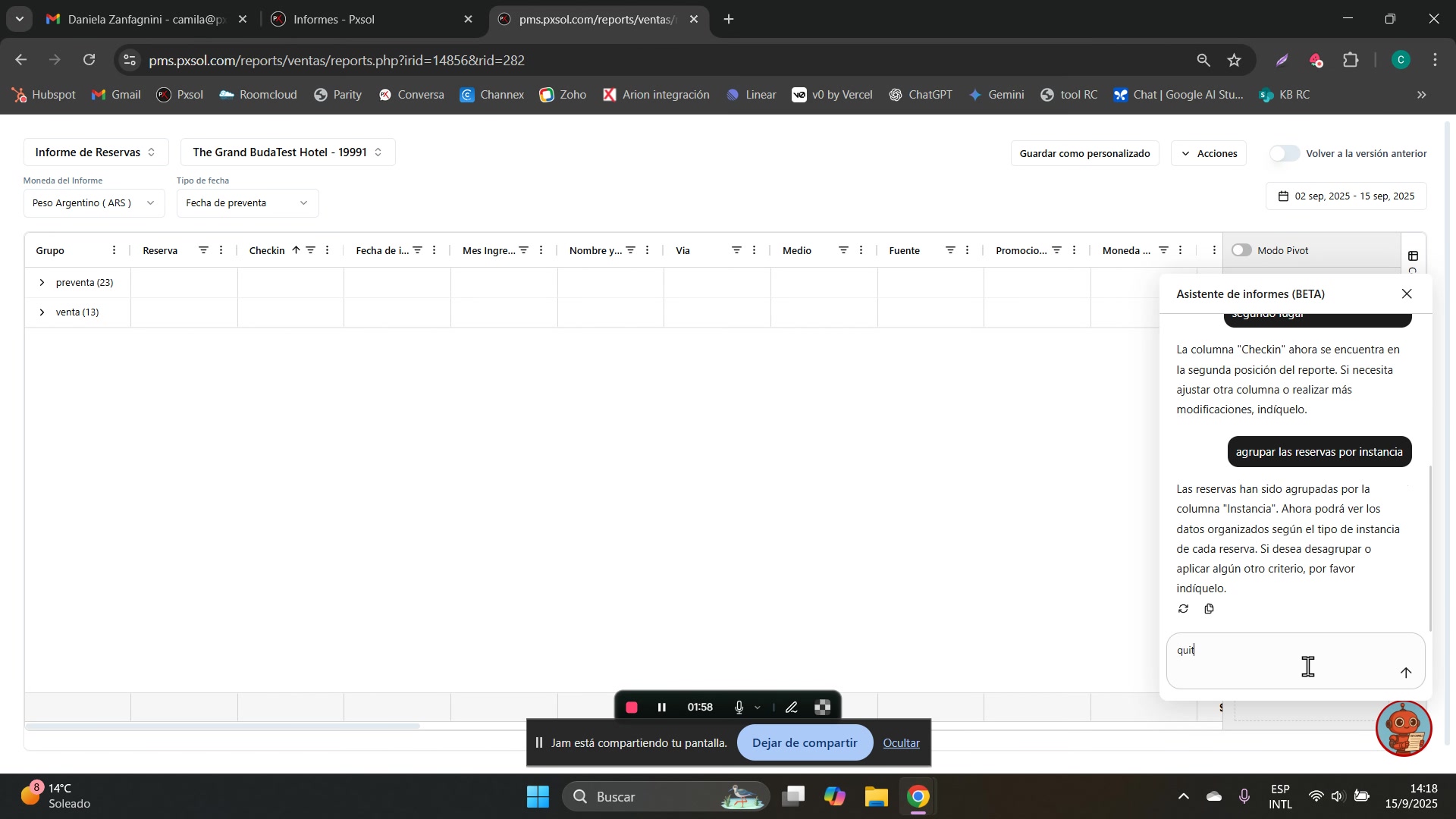Open the Grupo column three-dot menu
Viewport: 1456px width, 819px height.
pyautogui.click(x=115, y=250)
